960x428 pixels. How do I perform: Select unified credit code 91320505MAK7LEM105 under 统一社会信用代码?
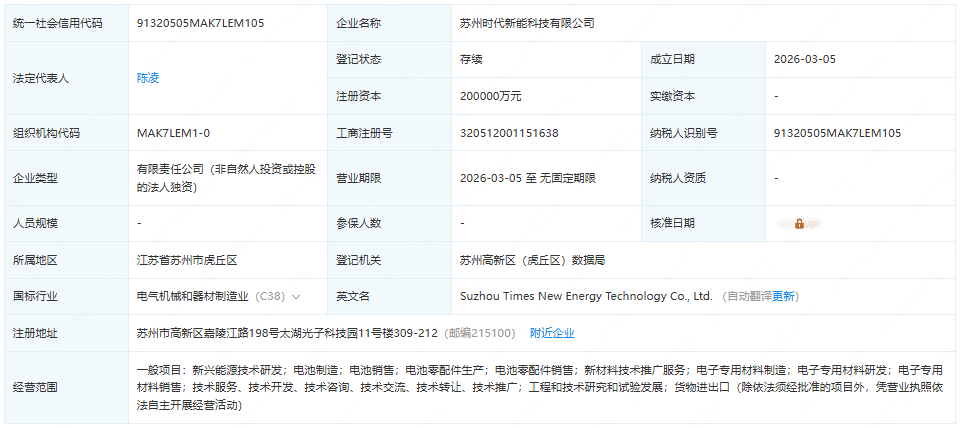click(201, 23)
